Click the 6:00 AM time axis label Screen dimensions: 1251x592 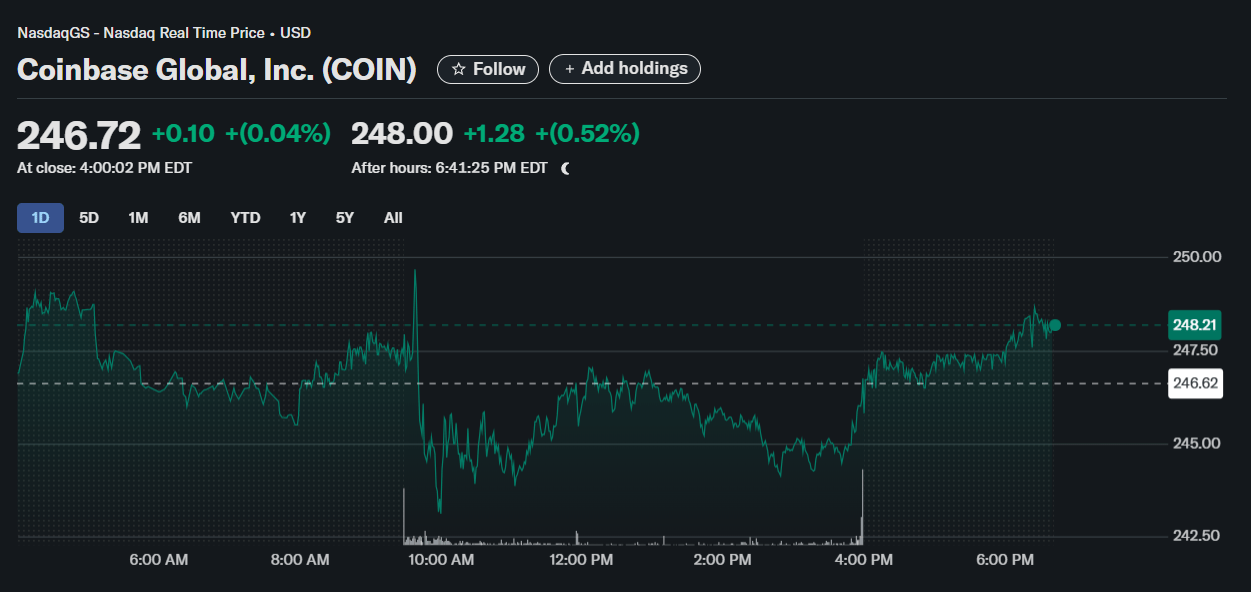(x=159, y=560)
